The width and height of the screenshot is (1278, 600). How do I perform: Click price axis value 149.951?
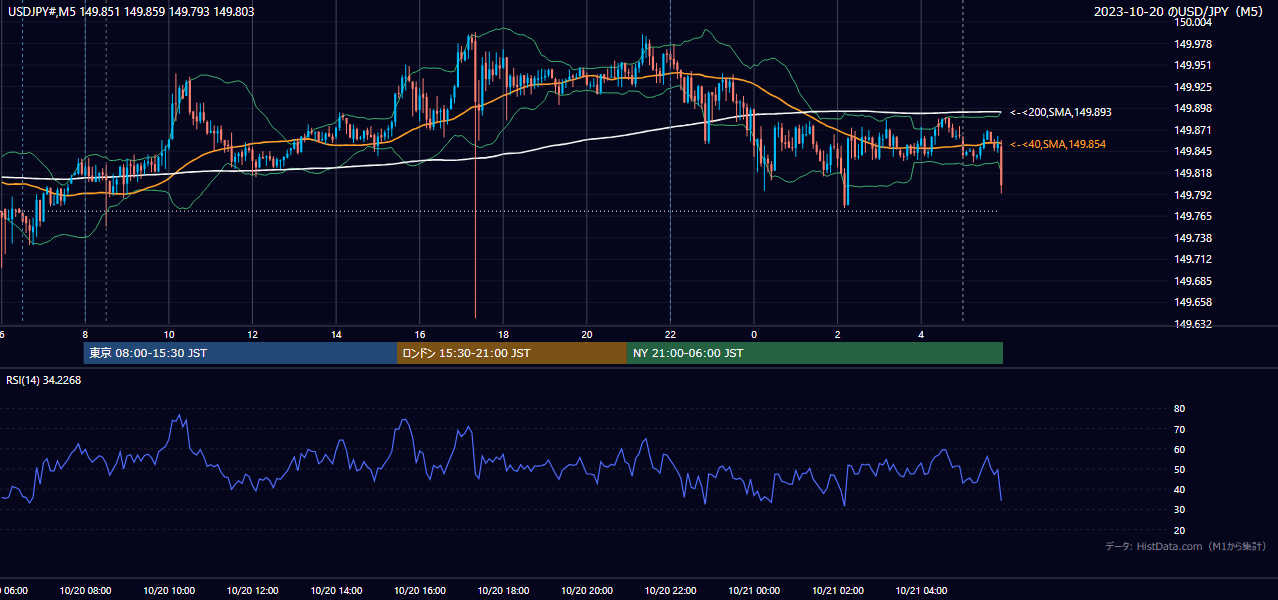point(1194,66)
